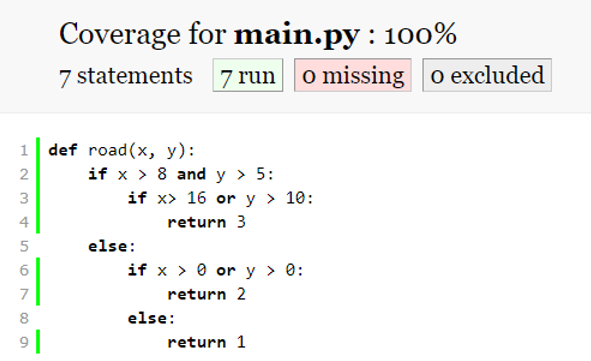The image size is (591, 361).
Task: Click the 'else:' on line 5
Action: coord(112,246)
